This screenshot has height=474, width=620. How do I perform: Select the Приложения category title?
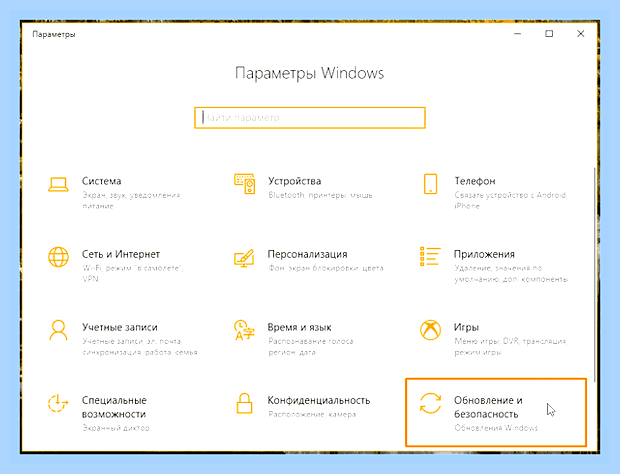[484, 254]
